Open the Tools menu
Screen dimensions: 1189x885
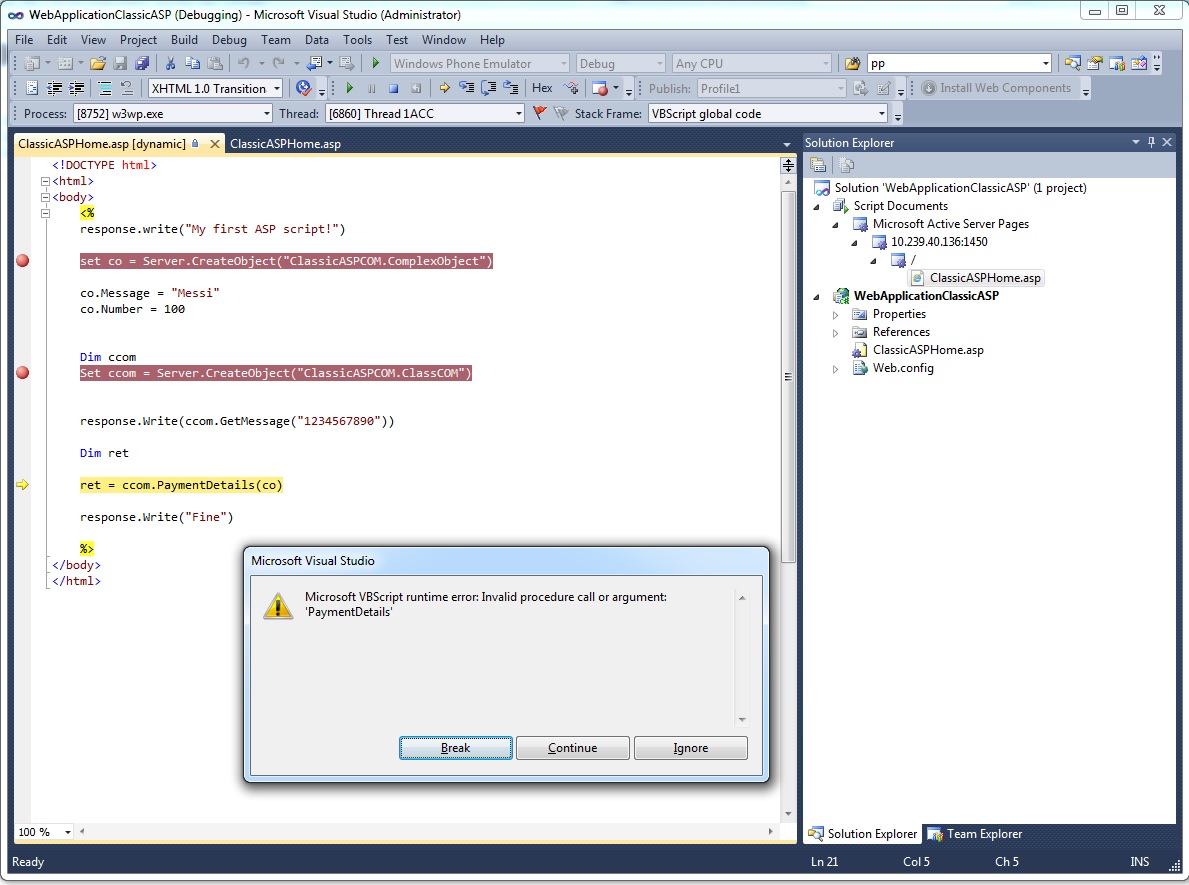pos(357,39)
